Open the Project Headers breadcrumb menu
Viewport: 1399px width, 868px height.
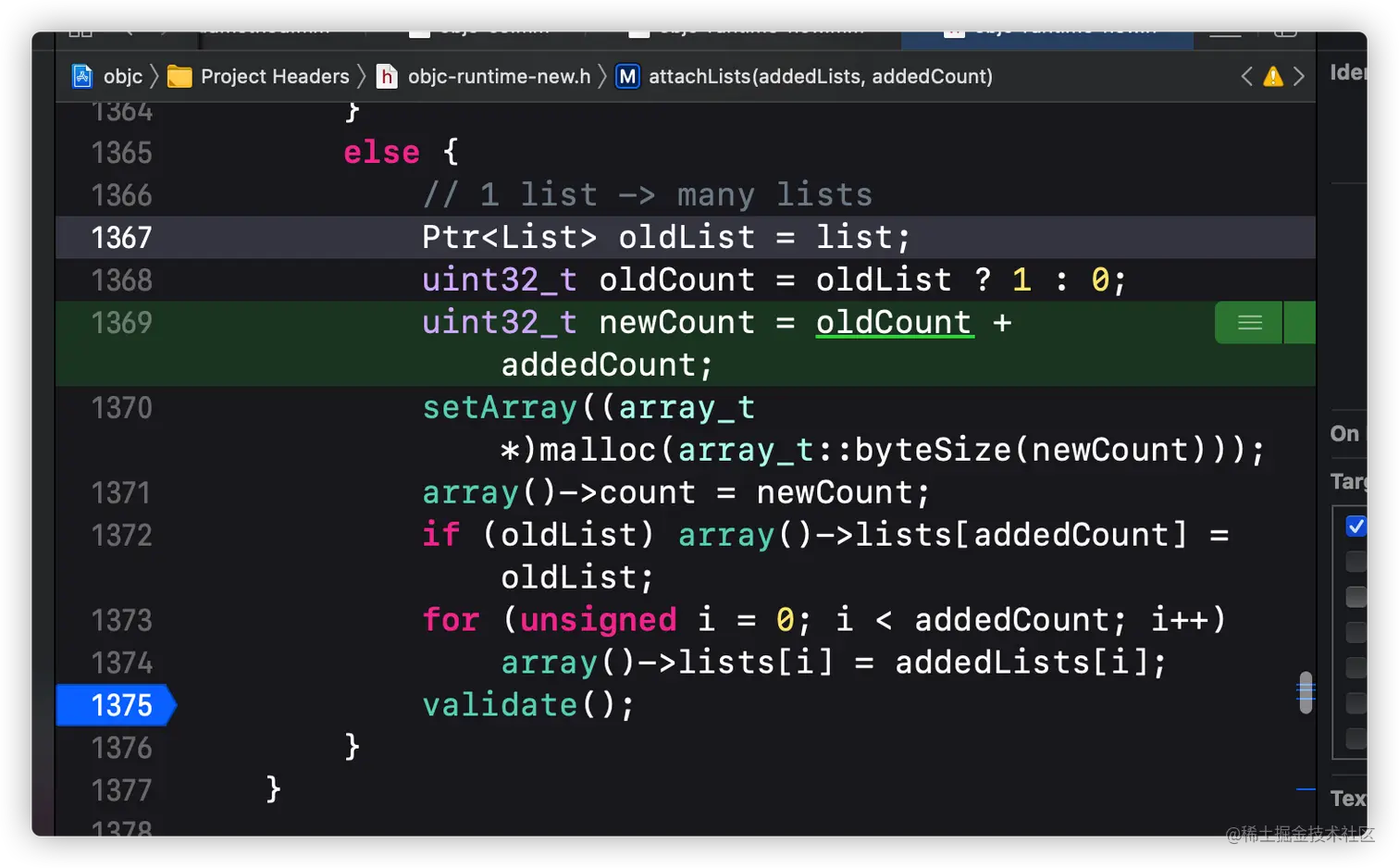click(x=275, y=76)
